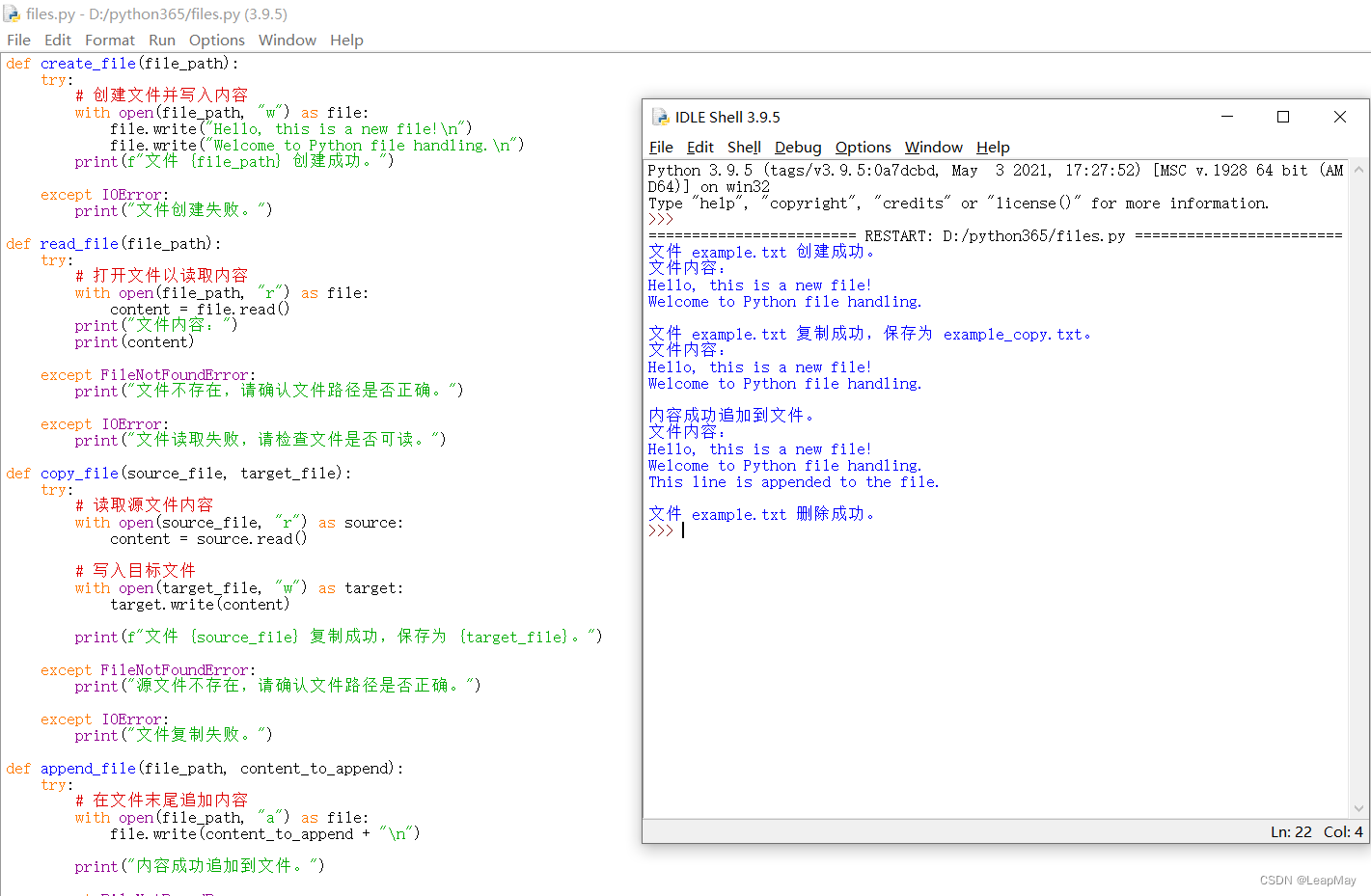Open Edit menu in files.py editor
This screenshot has width=1371, height=896.
pyautogui.click(x=58, y=40)
